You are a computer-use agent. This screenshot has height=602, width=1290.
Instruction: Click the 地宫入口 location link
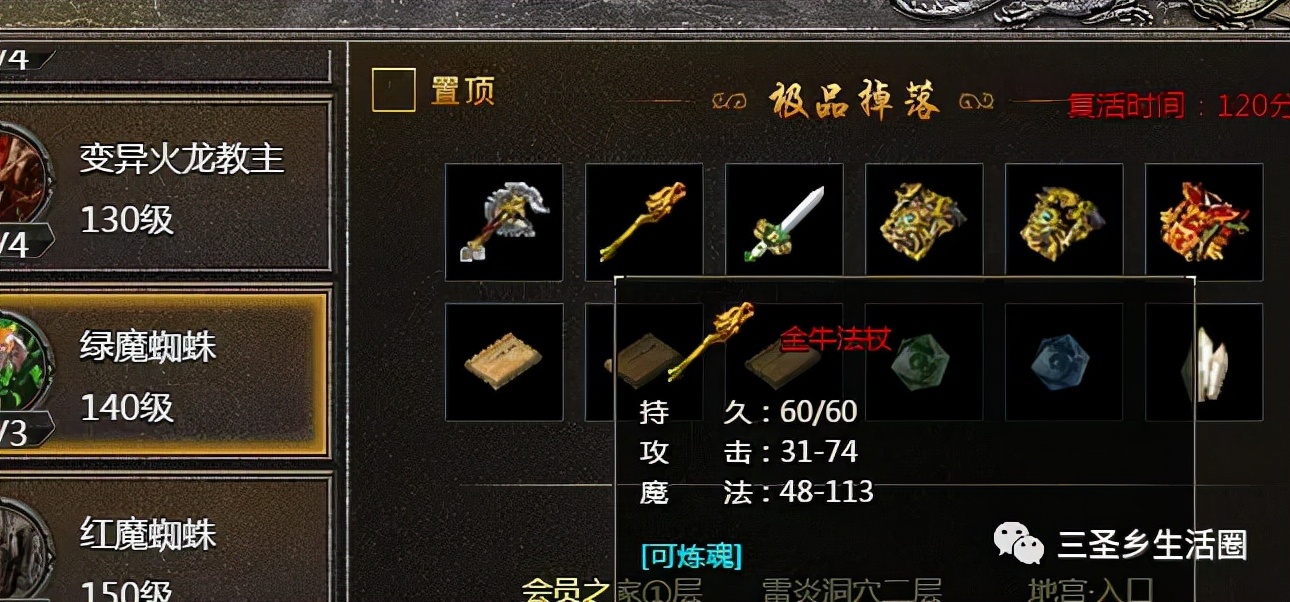(x=1091, y=590)
